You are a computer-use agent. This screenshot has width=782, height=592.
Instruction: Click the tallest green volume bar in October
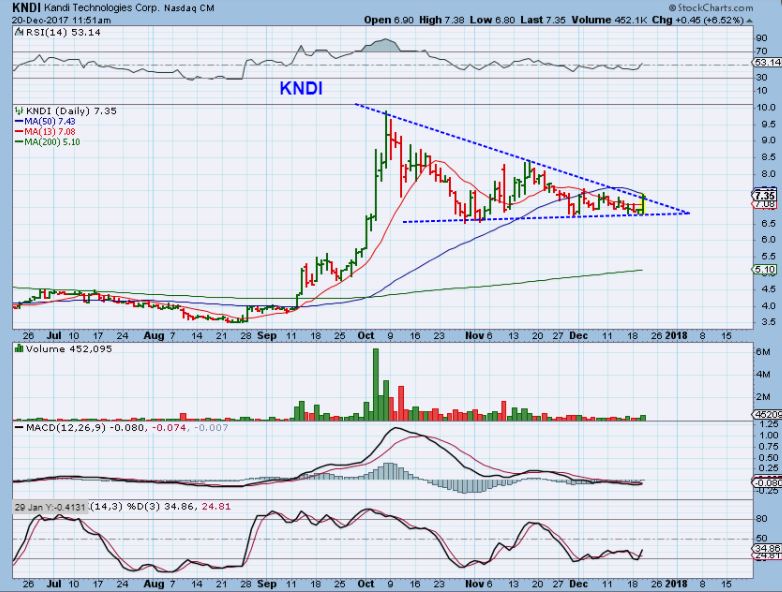click(x=376, y=385)
